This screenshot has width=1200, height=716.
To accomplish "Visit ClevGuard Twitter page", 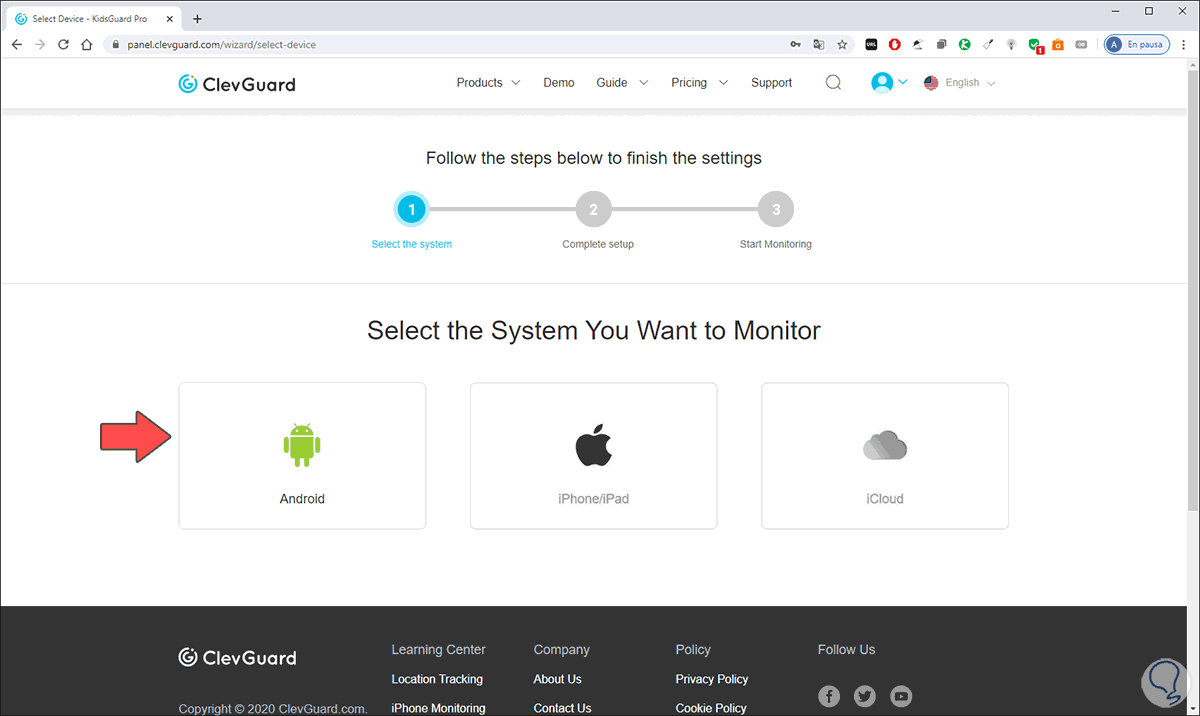I will (x=865, y=696).
